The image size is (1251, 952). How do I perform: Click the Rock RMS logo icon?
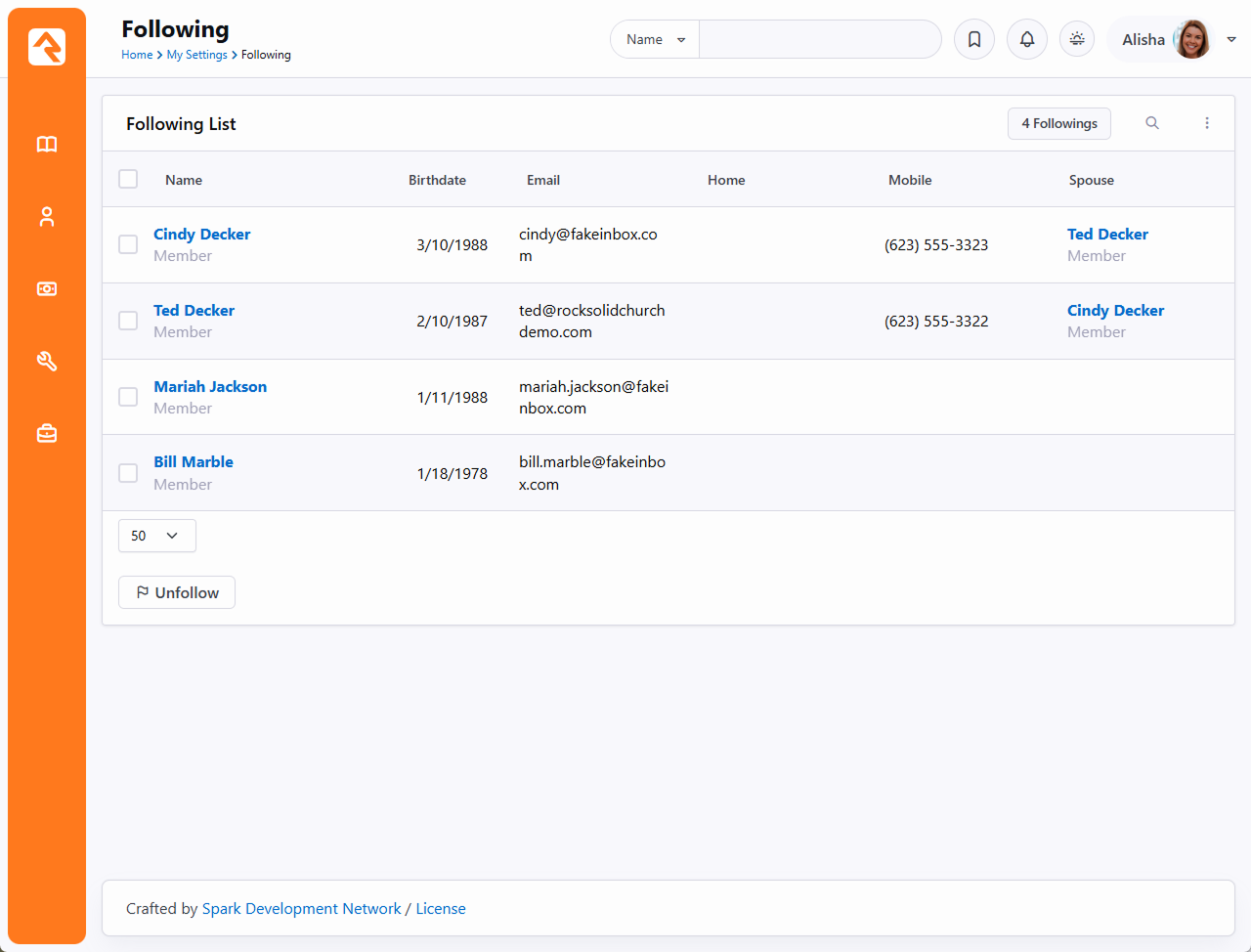tap(47, 47)
